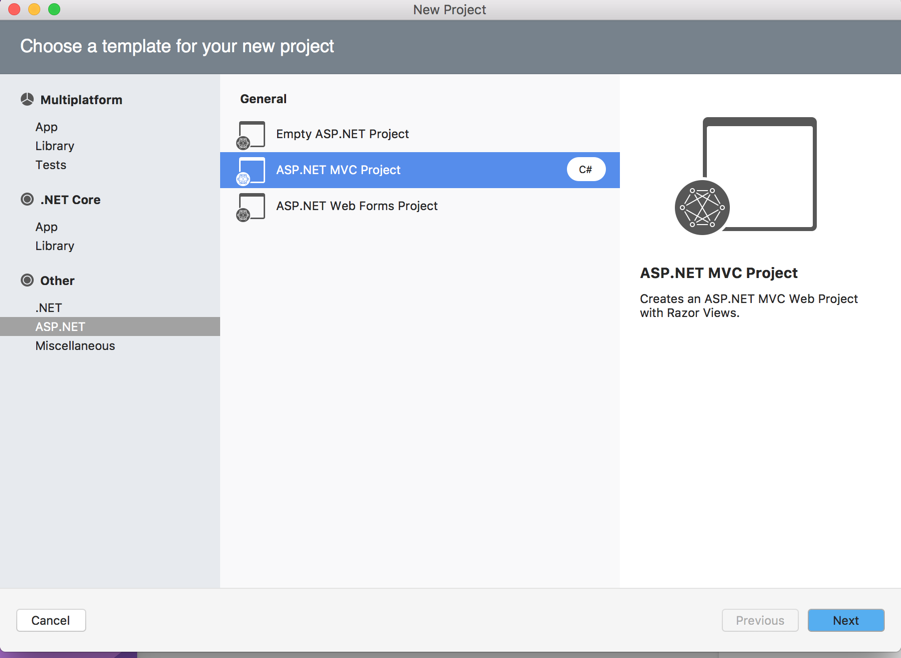Screen dimensions: 901x658
Task: Click the Cancel button
Action: pos(51,621)
